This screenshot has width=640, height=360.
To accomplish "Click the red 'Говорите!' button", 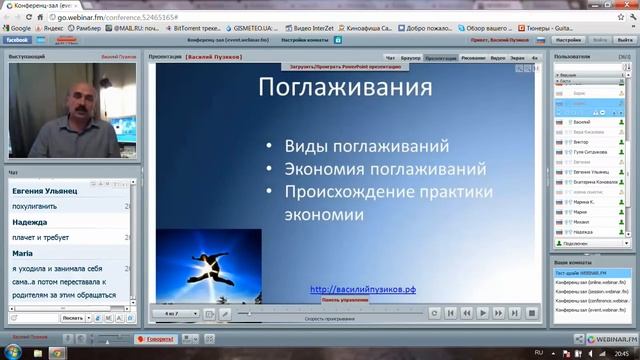I will (x=156, y=339).
